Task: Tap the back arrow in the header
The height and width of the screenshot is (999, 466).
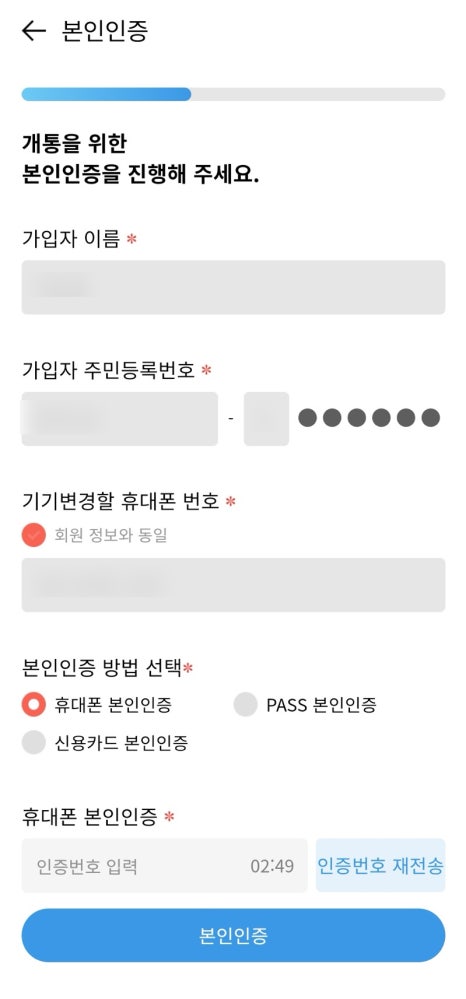Action: coord(33,31)
